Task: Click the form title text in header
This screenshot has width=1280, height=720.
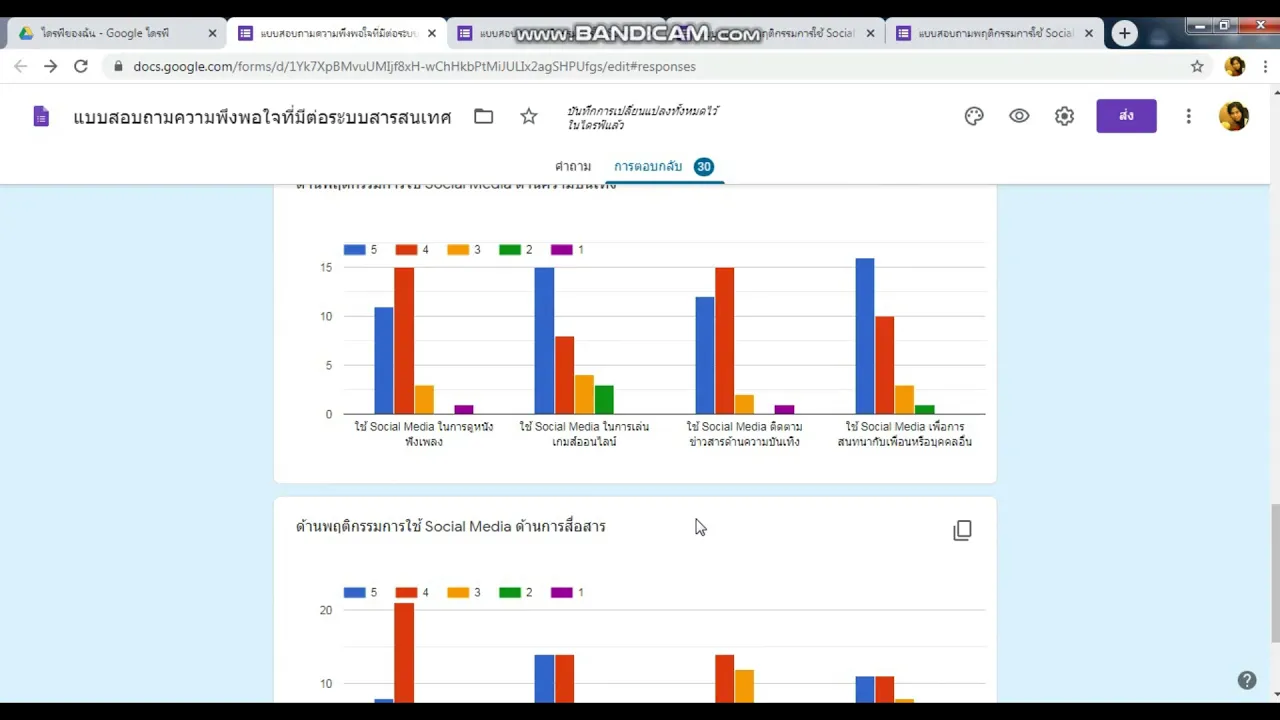Action: 262,117
